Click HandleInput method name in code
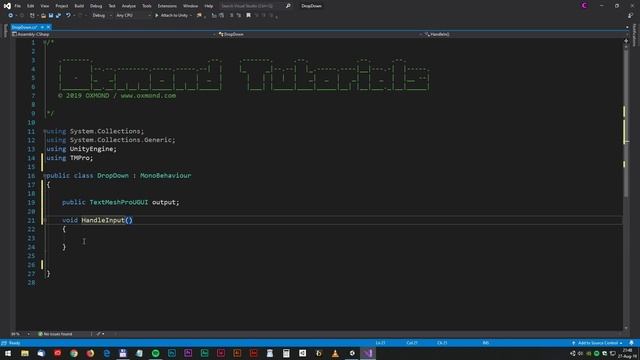Viewport: 640px width, 360px height. [103, 220]
